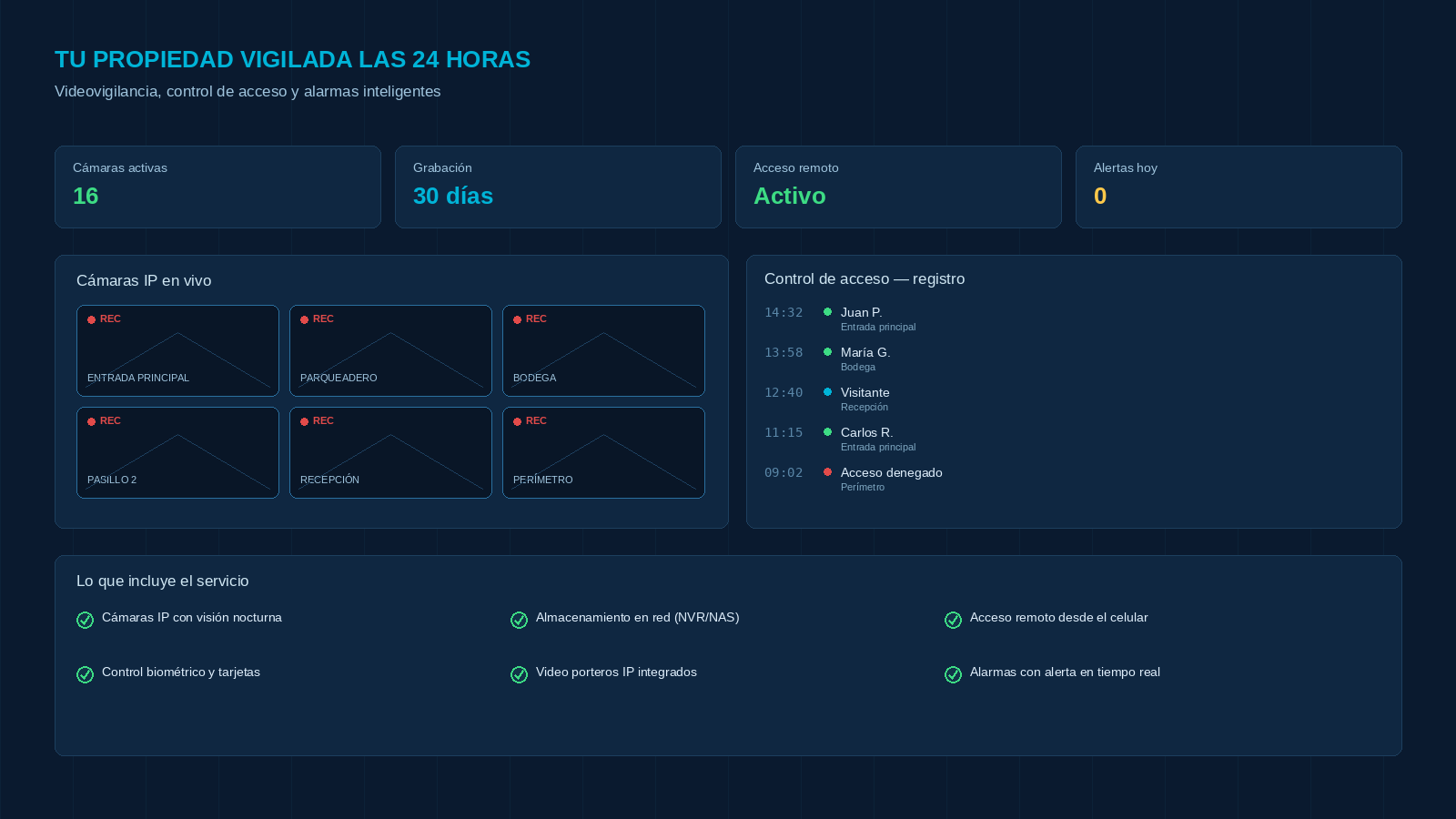Click the green status dot beside Carlos R.
The image size is (1456, 819).
click(827, 432)
